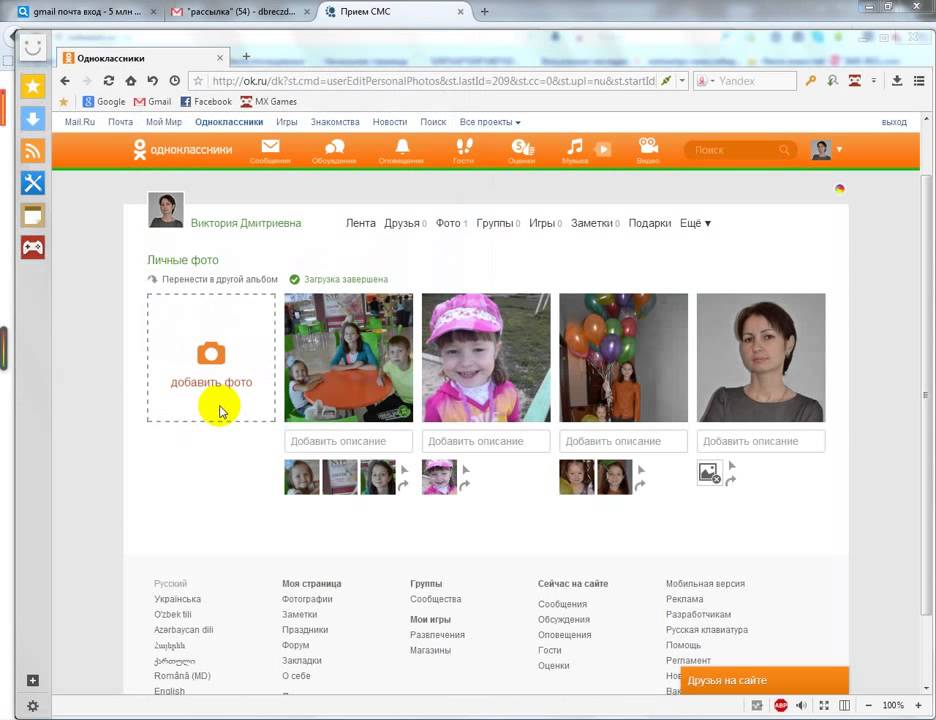Reload the page with the refresh icon
Image resolution: width=936 pixels, height=720 pixels.
point(109,81)
